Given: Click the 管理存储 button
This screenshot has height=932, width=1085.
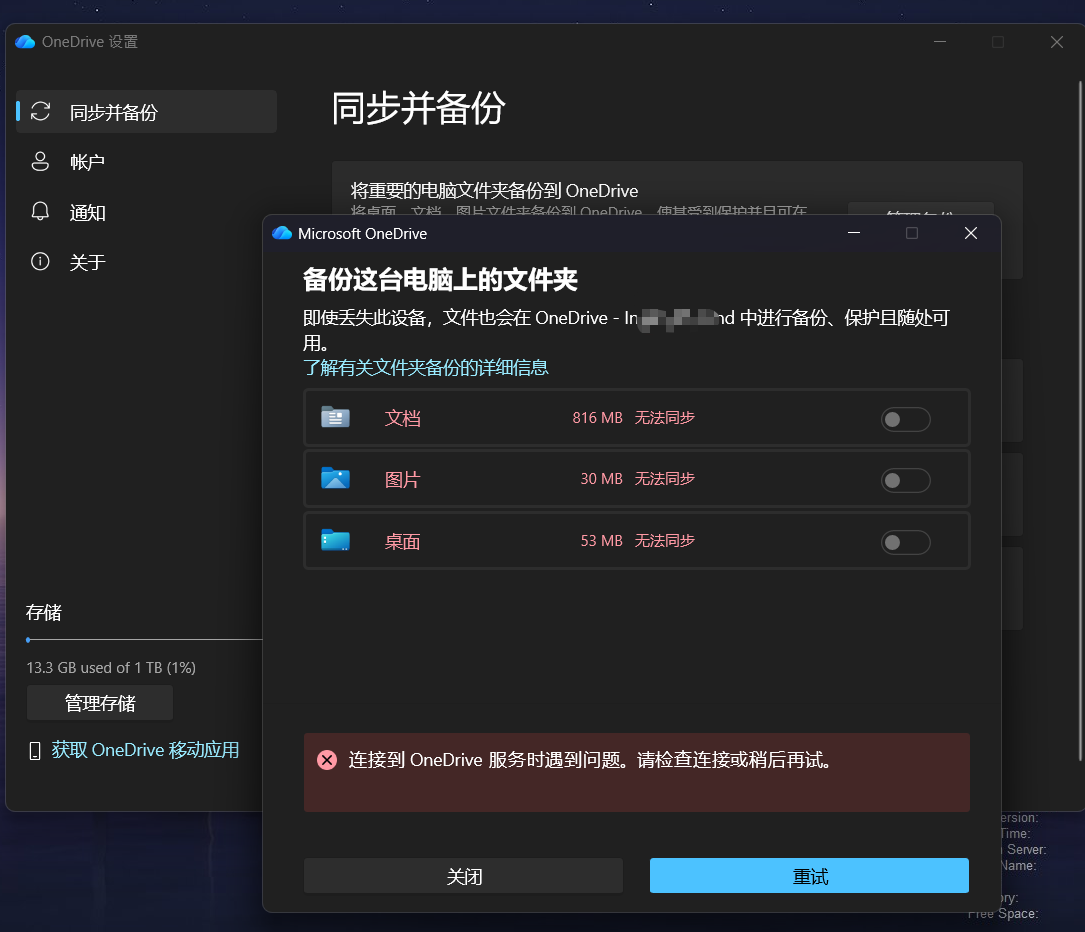Looking at the screenshot, I should coord(100,703).
